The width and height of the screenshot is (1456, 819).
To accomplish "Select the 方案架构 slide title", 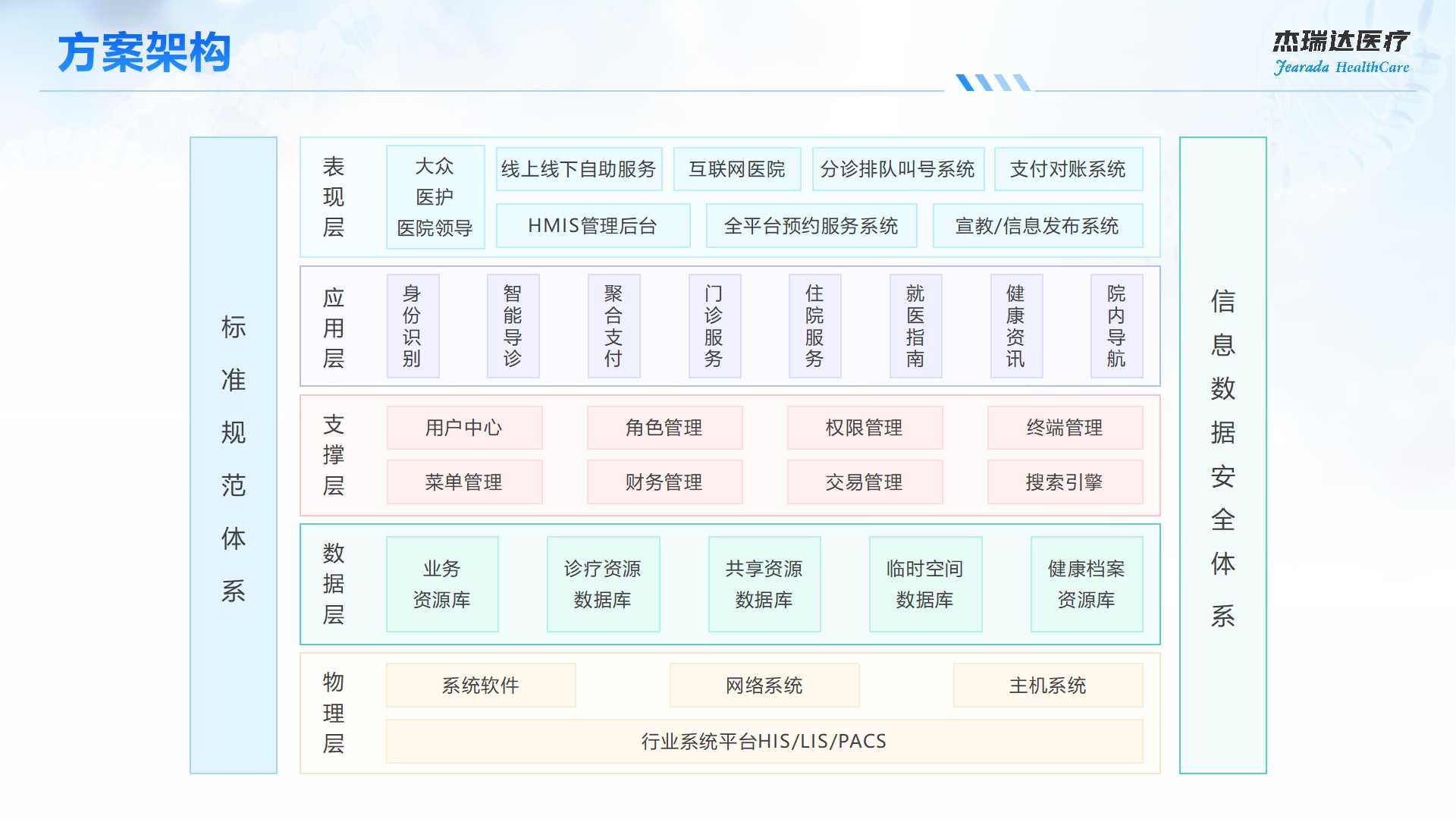I will click(x=144, y=53).
